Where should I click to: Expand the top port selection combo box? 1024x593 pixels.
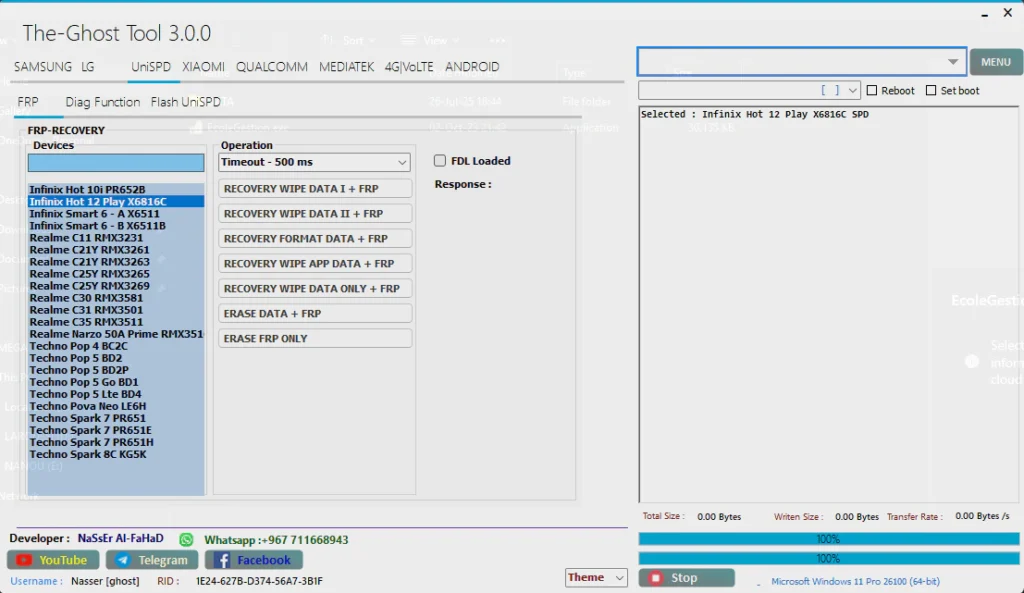click(952, 62)
